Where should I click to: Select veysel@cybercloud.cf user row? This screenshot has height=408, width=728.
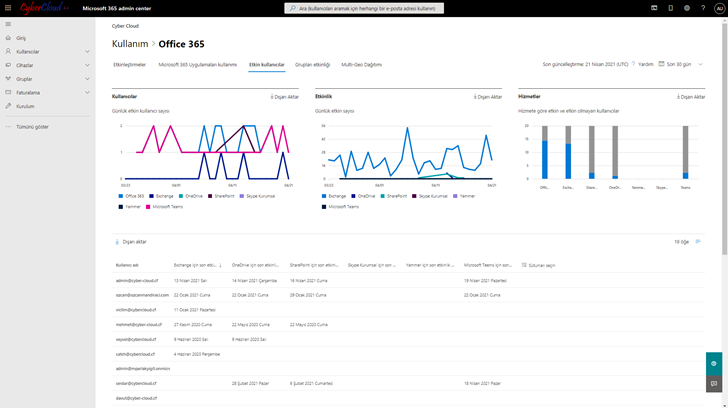(408, 339)
